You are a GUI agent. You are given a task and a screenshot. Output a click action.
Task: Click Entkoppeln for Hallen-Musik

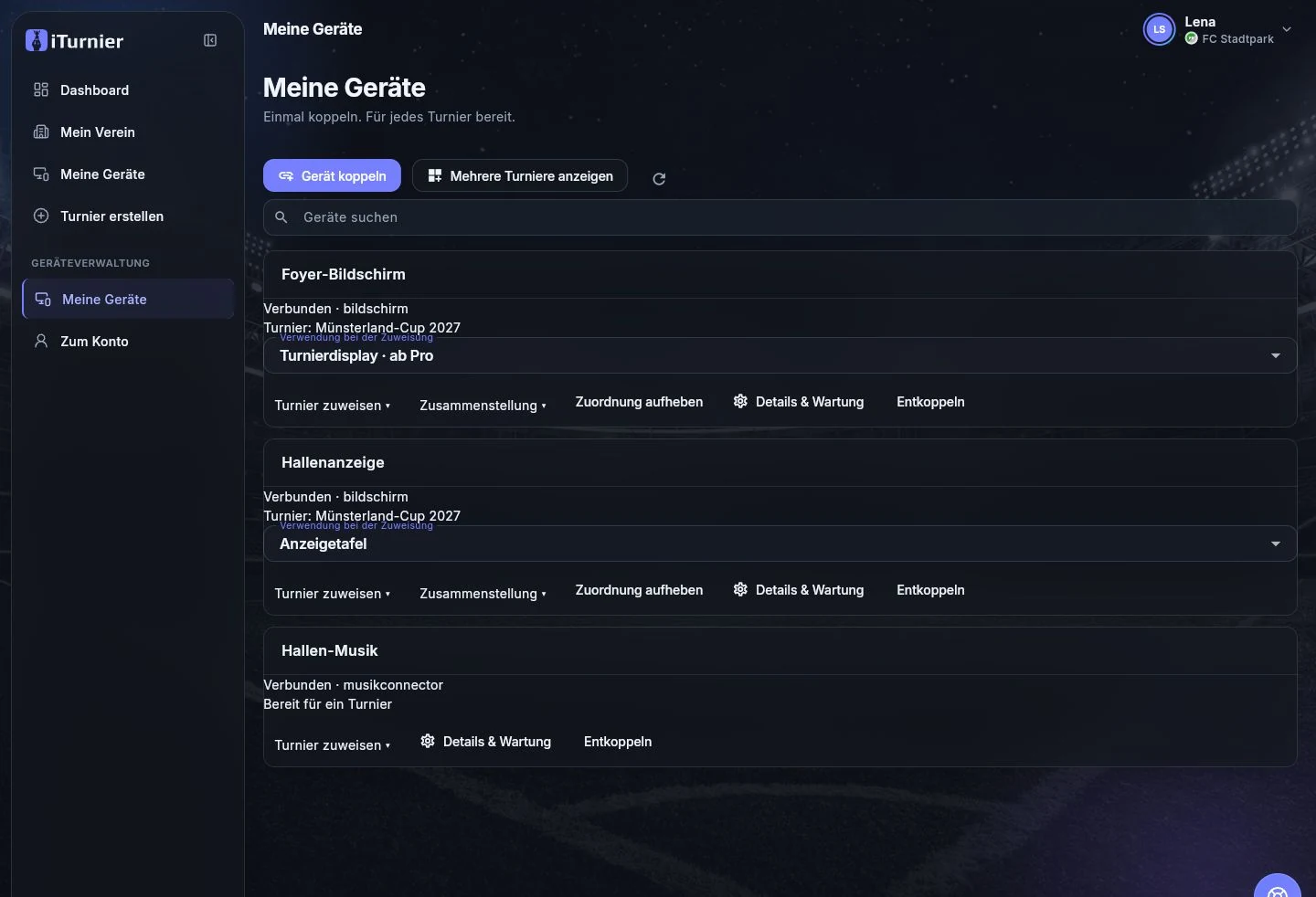click(618, 742)
